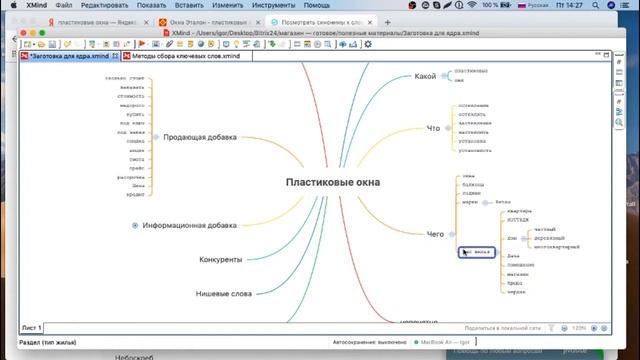Collapse the марки subtopic handle
Image resolution: width=640 pixels, height=360 pixels.
(485, 202)
